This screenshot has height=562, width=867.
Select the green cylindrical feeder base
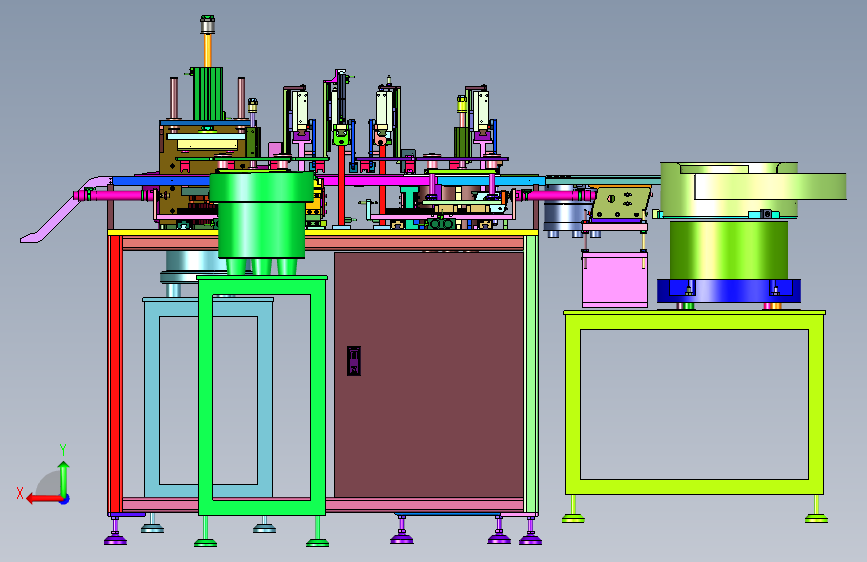(729, 250)
